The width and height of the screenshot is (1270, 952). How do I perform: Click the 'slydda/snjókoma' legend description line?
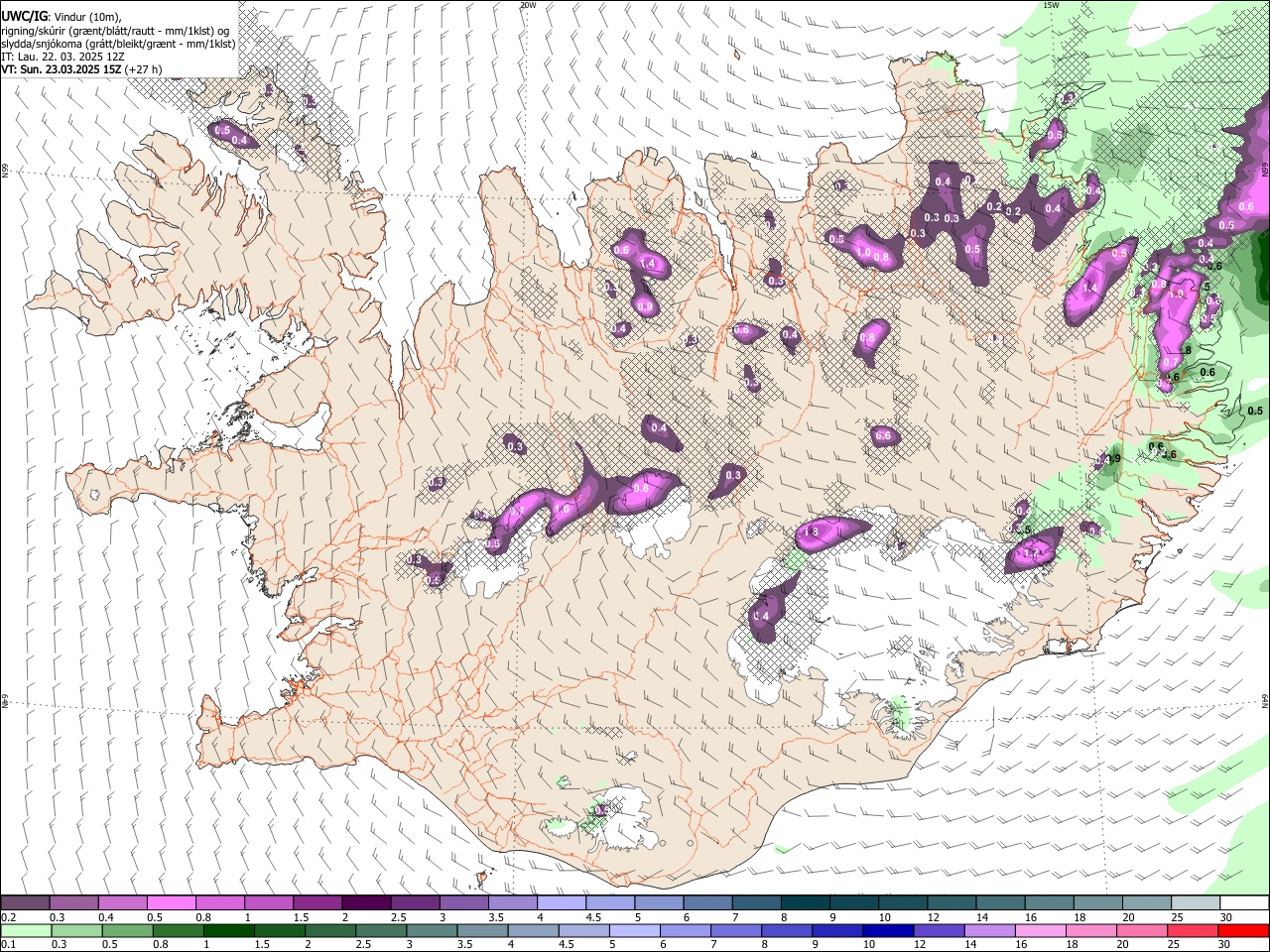point(118,44)
